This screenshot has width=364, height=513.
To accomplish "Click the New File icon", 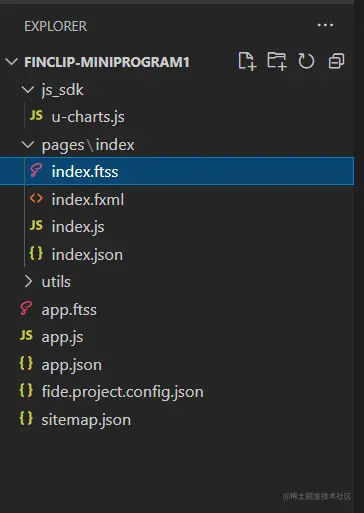I will tap(247, 61).
